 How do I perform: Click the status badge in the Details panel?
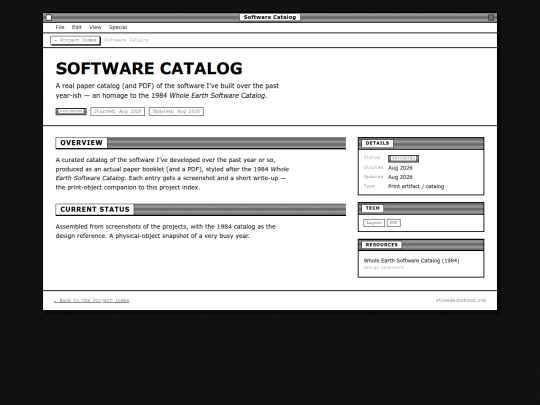click(403, 158)
